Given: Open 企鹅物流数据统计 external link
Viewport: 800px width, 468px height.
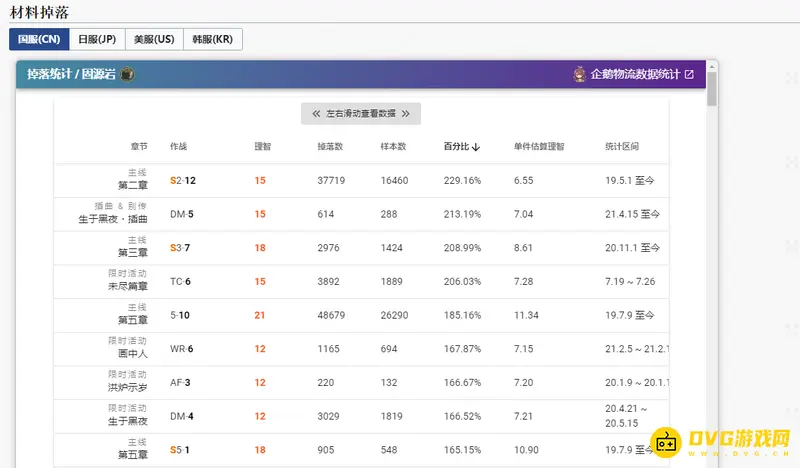Looking at the screenshot, I should pos(633,75).
